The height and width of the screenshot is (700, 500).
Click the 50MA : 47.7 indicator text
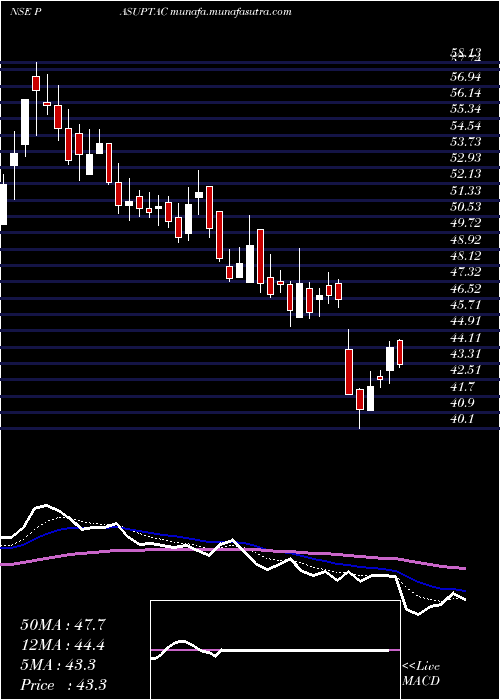click(x=63, y=625)
